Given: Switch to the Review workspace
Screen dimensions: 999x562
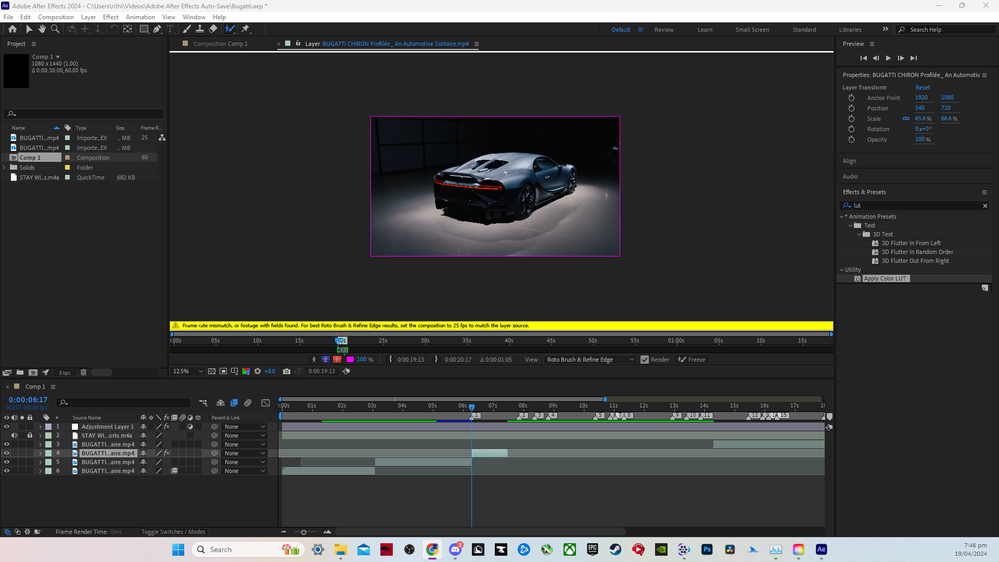Looking at the screenshot, I should (x=664, y=30).
